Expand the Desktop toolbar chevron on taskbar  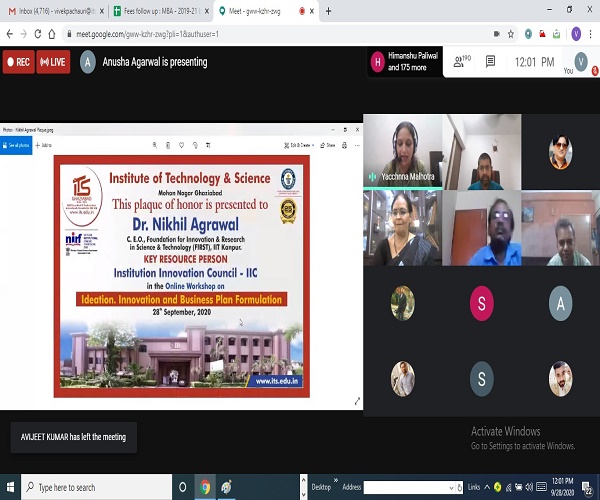[x=336, y=480]
